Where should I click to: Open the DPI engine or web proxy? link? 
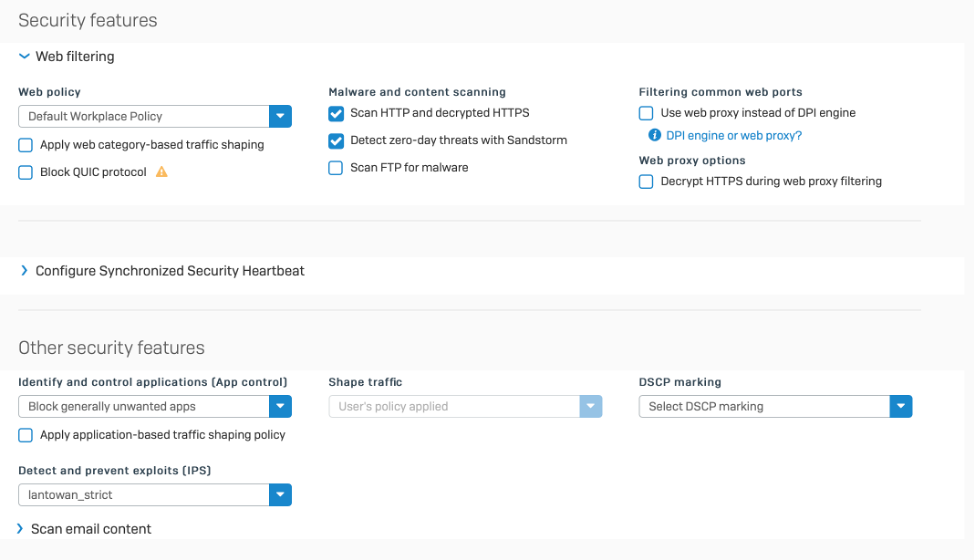tap(734, 135)
